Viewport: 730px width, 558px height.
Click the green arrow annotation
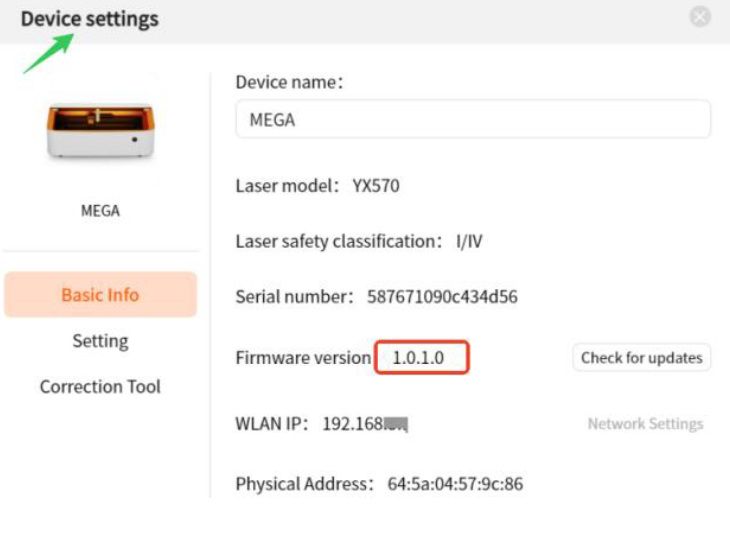(x=48, y=54)
